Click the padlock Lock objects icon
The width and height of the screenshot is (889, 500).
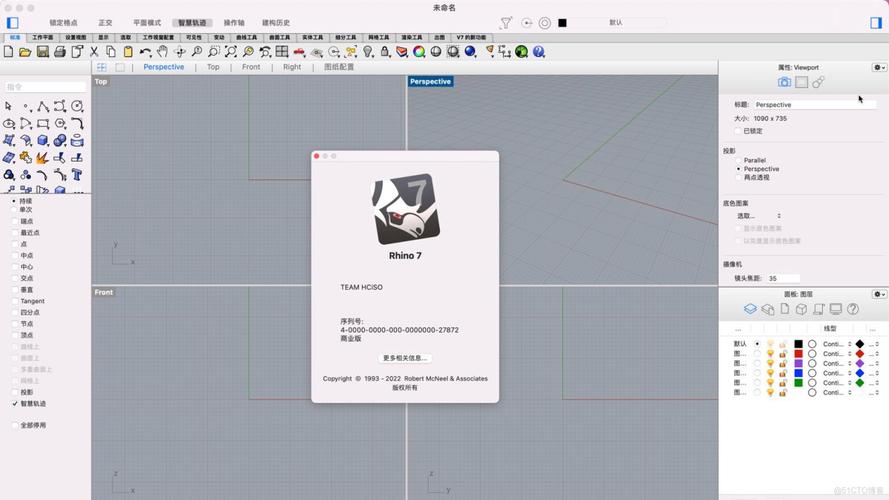(x=385, y=52)
